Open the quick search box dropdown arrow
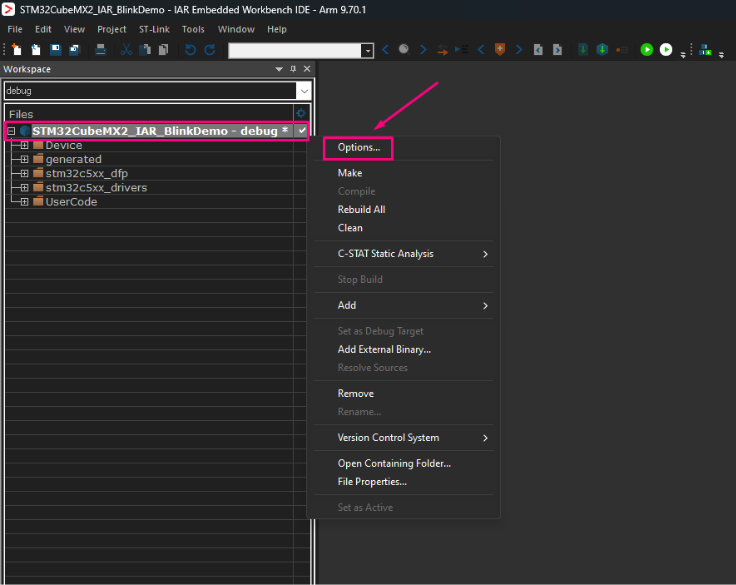The image size is (736, 585). click(x=368, y=50)
